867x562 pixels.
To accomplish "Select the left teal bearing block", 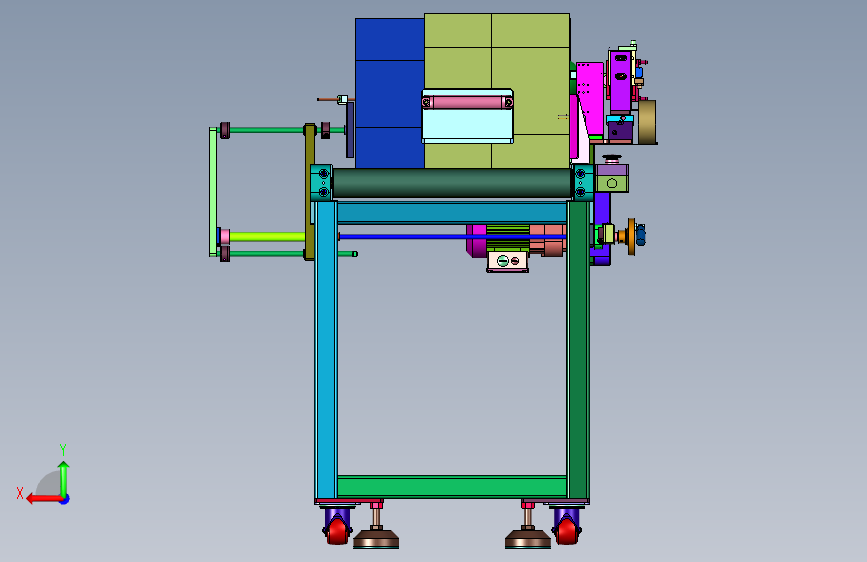I will [x=321, y=183].
